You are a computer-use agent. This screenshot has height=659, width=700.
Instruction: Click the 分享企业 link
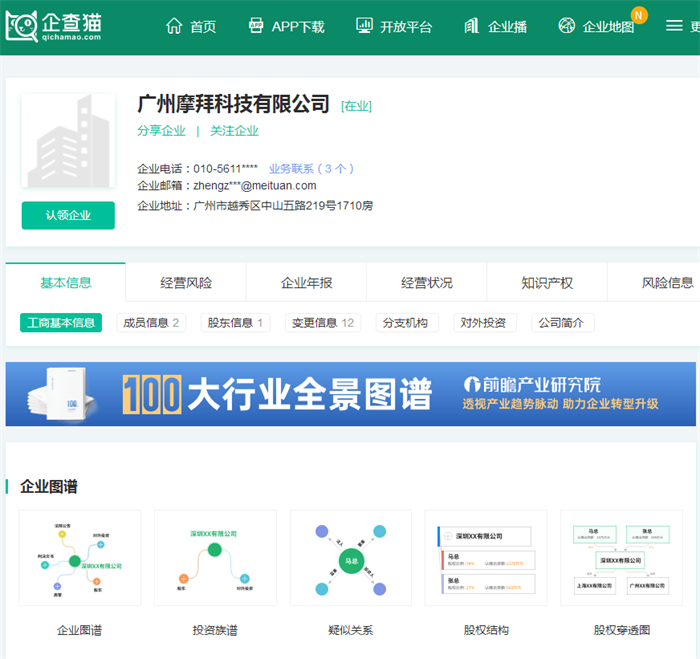click(x=161, y=131)
